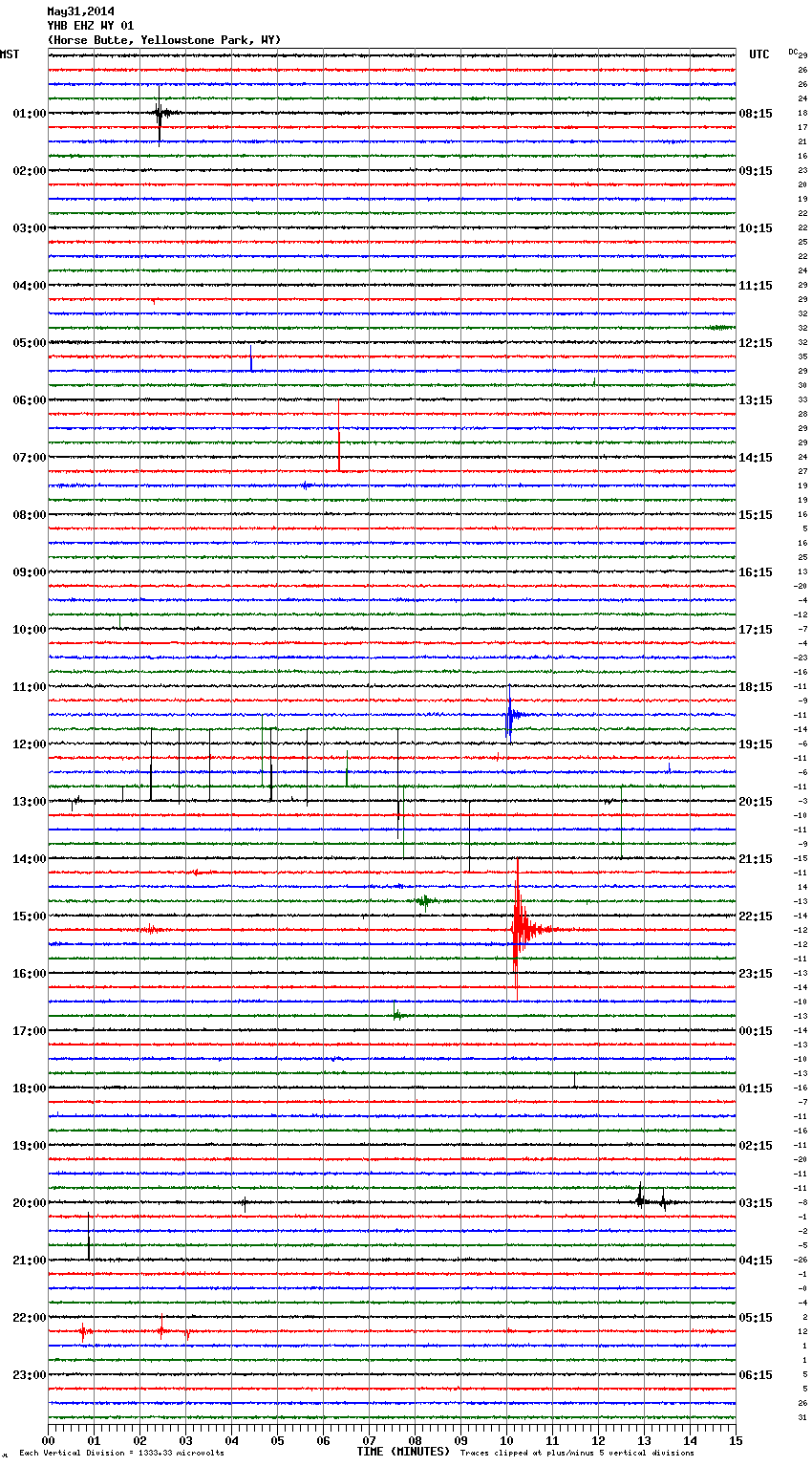The width and height of the screenshot is (812, 1466).
Task: Select the 03:00 MST row label
Action: pos(30,228)
